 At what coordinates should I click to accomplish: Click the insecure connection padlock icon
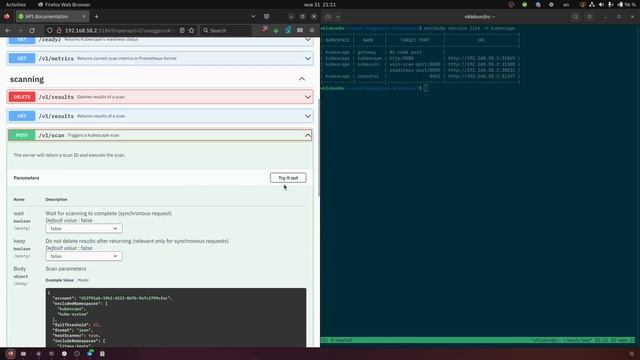point(59,30)
